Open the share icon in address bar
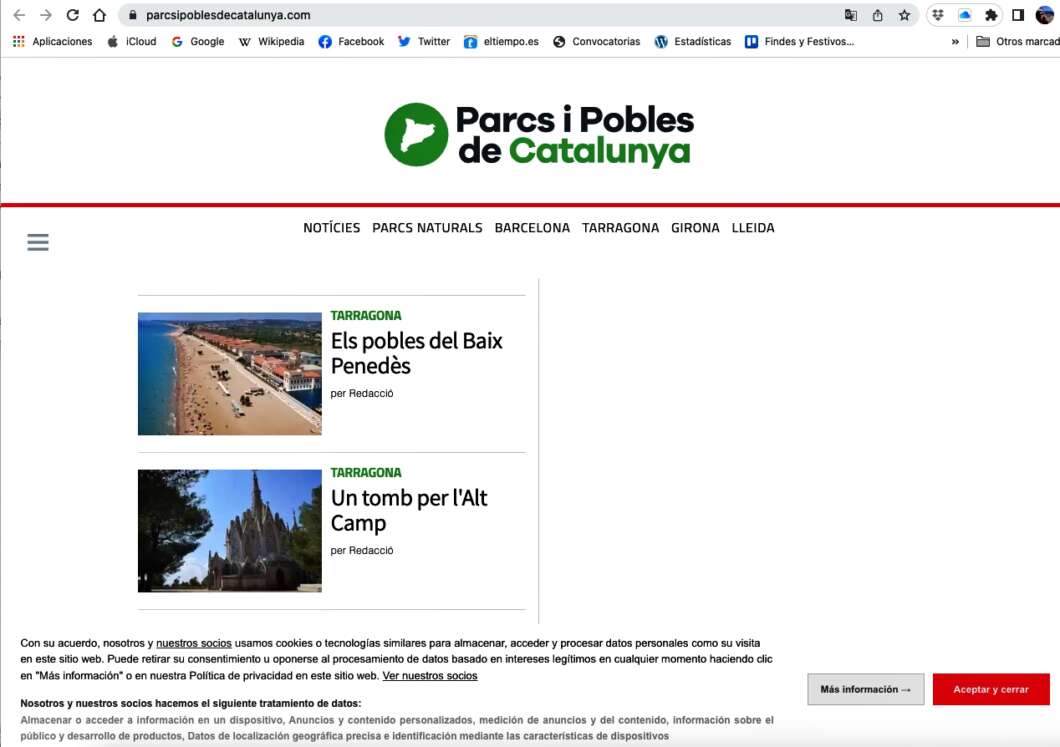Image resolution: width=1060 pixels, height=747 pixels. coord(878,15)
